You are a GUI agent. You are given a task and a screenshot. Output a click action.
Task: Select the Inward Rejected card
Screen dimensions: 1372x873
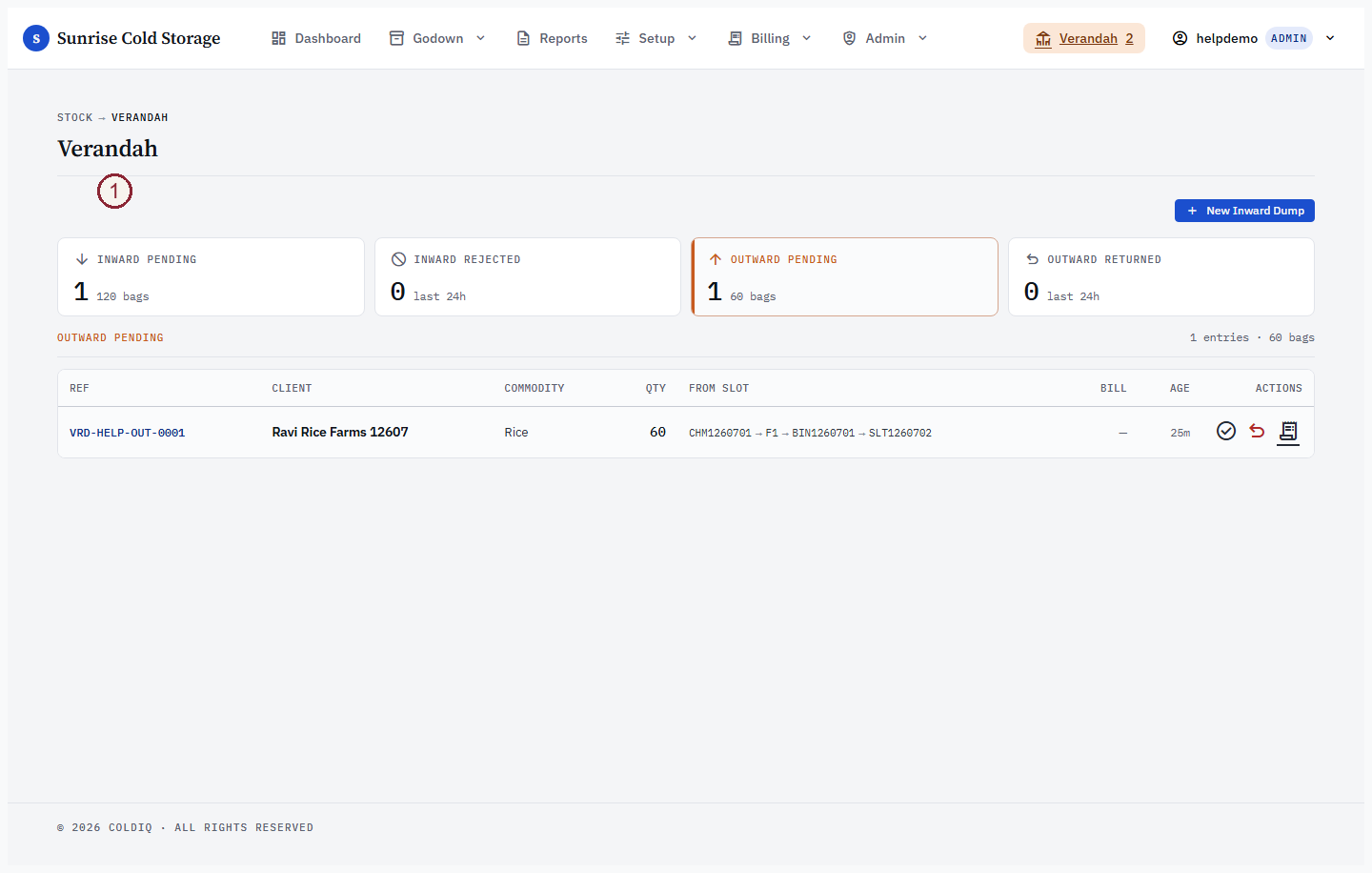click(528, 277)
